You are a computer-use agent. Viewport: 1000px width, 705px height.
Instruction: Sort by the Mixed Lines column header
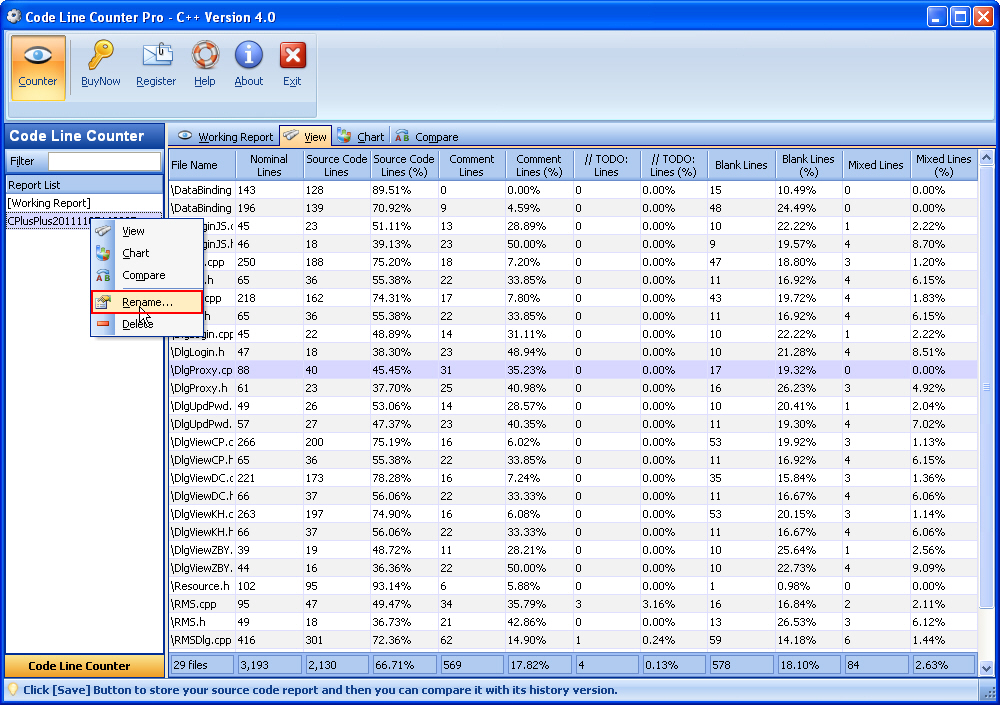tap(876, 165)
